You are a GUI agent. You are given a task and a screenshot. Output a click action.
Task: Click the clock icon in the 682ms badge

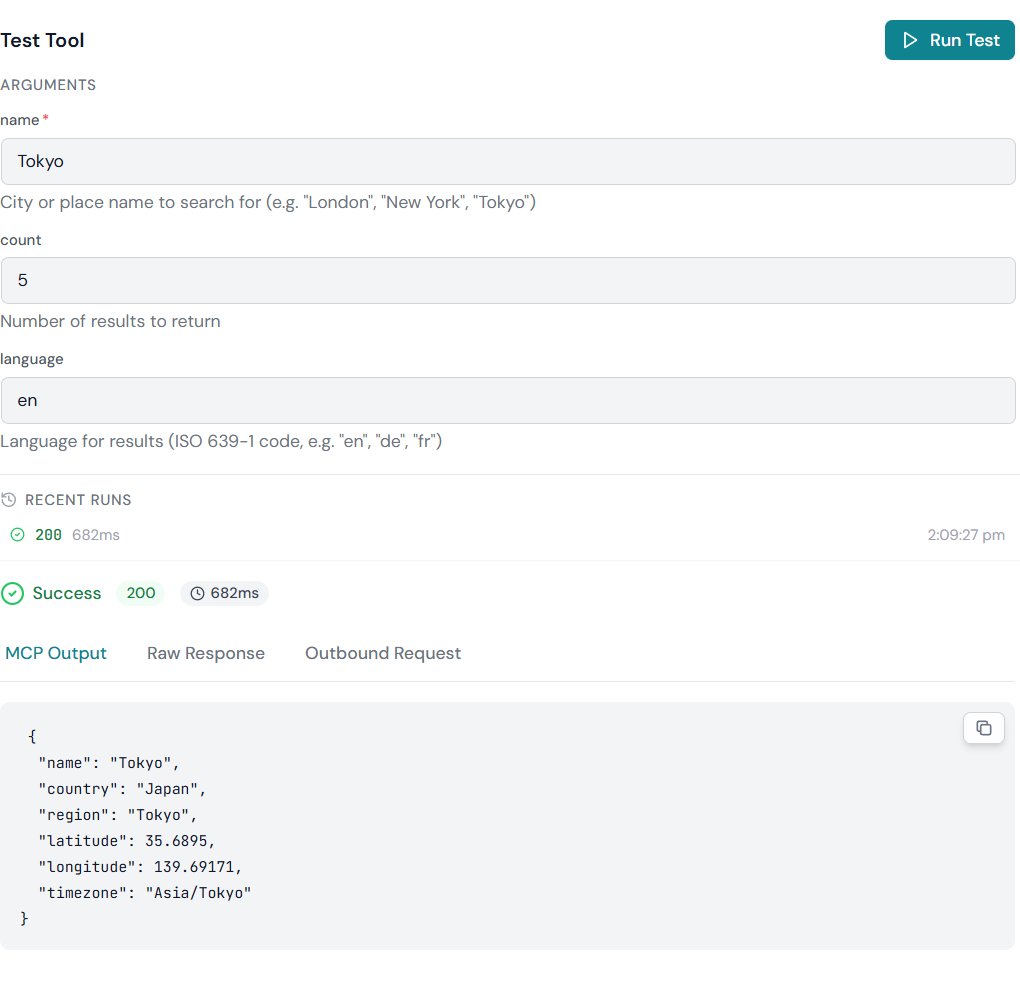click(197, 593)
